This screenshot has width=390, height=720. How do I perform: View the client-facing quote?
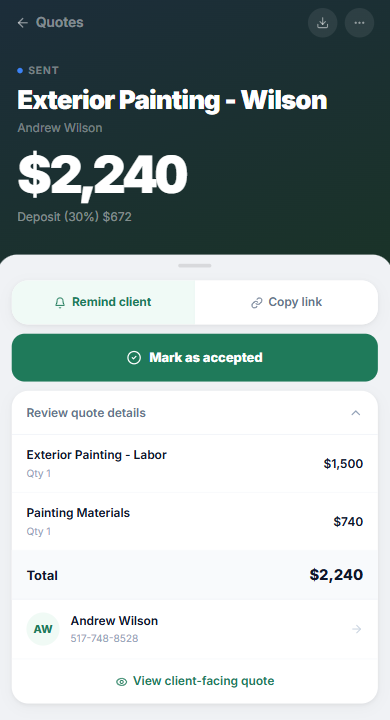(195, 681)
